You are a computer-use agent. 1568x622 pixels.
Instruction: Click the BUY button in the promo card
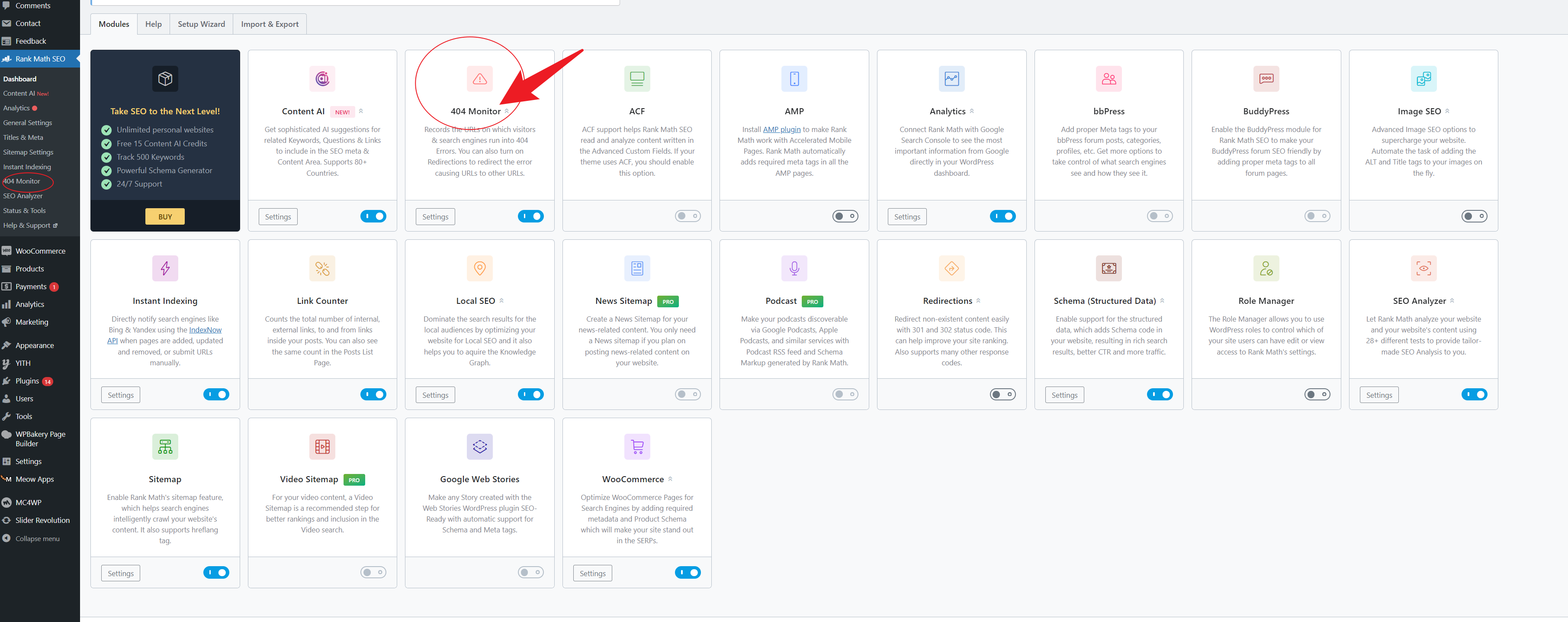164,216
